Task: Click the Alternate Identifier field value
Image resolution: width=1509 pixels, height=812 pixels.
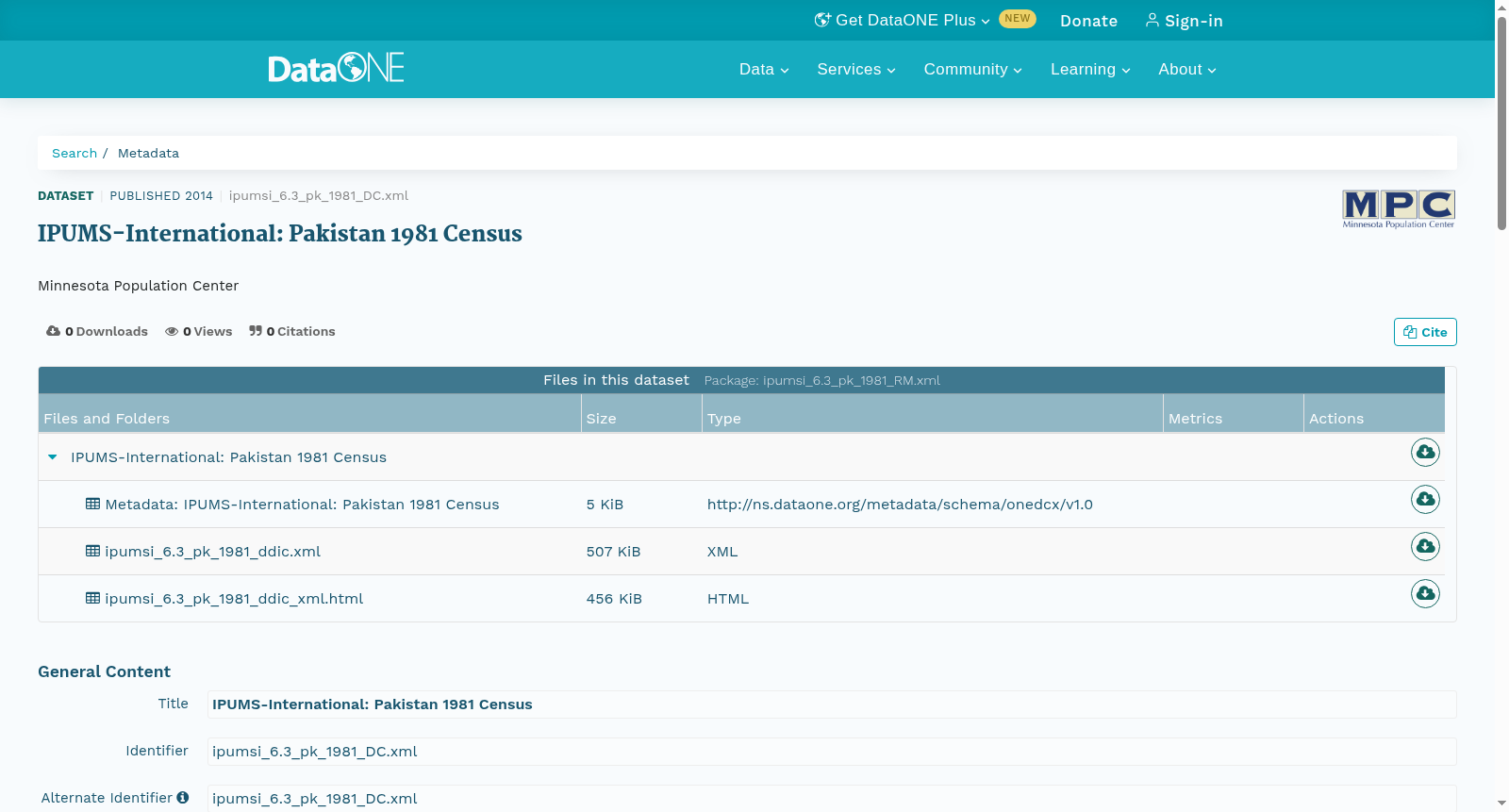Action: (x=832, y=798)
